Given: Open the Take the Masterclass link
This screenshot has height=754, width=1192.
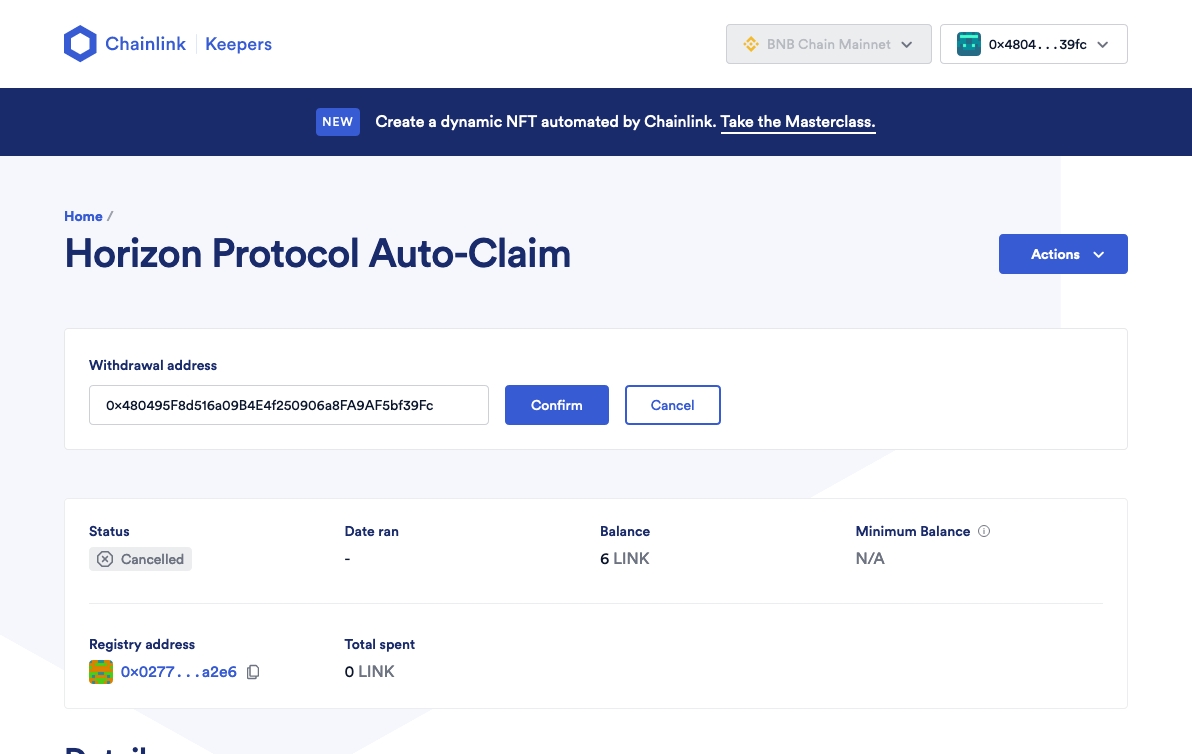Looking at the screenshot, I should tap(797, 122).
